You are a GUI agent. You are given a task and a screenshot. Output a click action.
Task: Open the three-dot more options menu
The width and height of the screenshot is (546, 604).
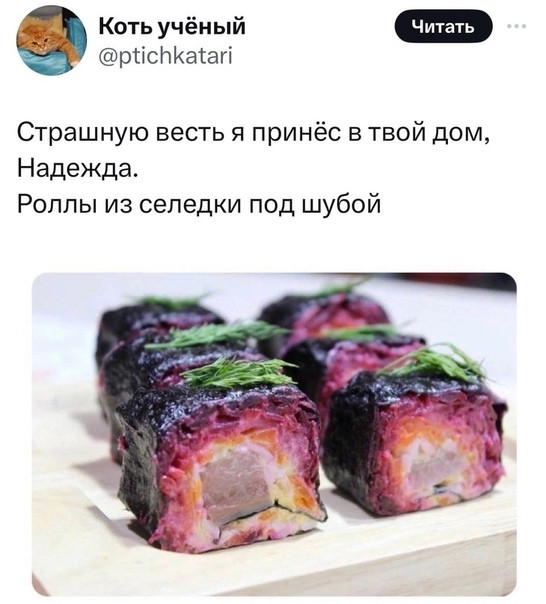click(x=517, y=26)
